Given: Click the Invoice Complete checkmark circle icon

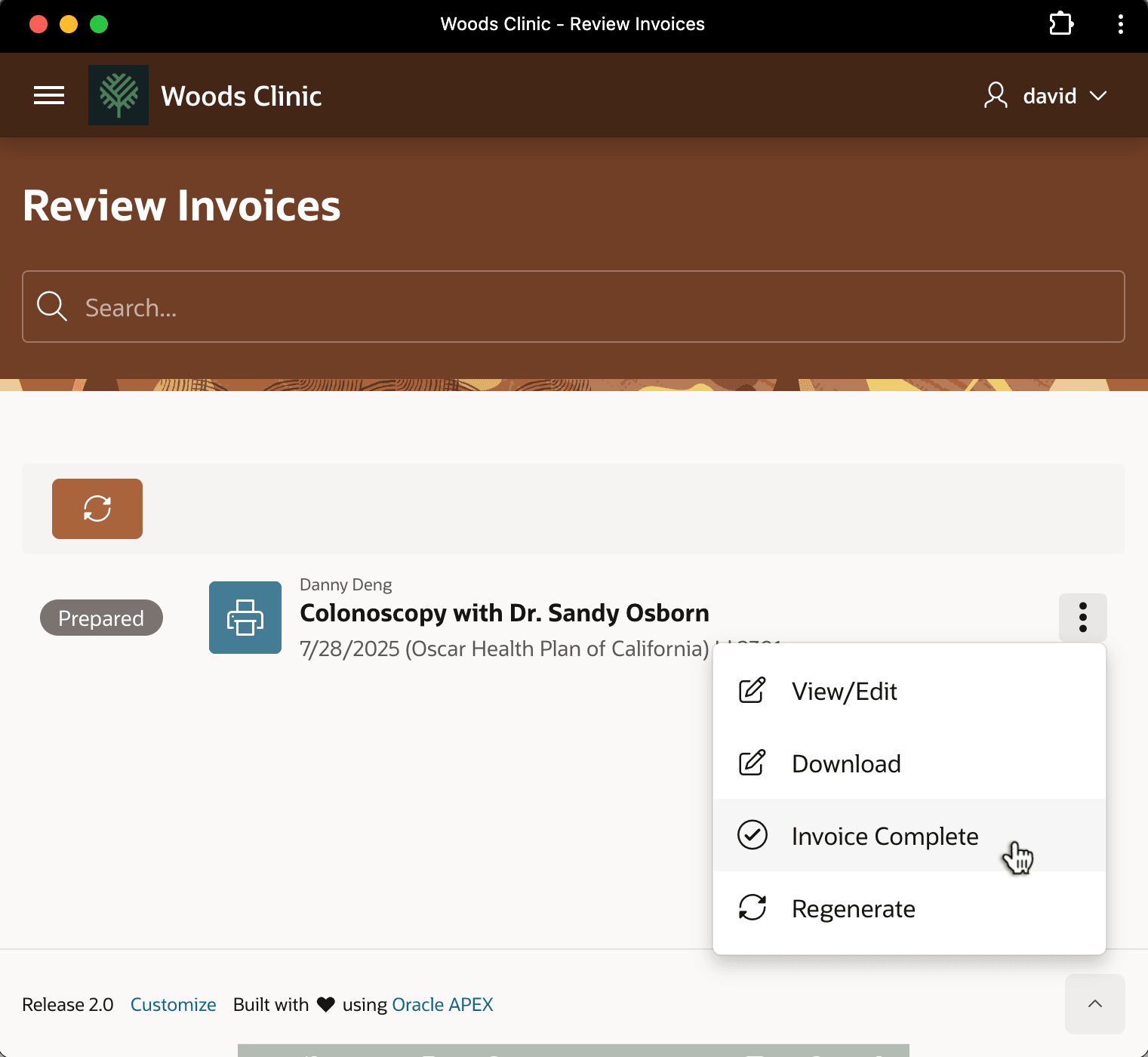Looking at the screenshot, I should [x=753, y=835].
